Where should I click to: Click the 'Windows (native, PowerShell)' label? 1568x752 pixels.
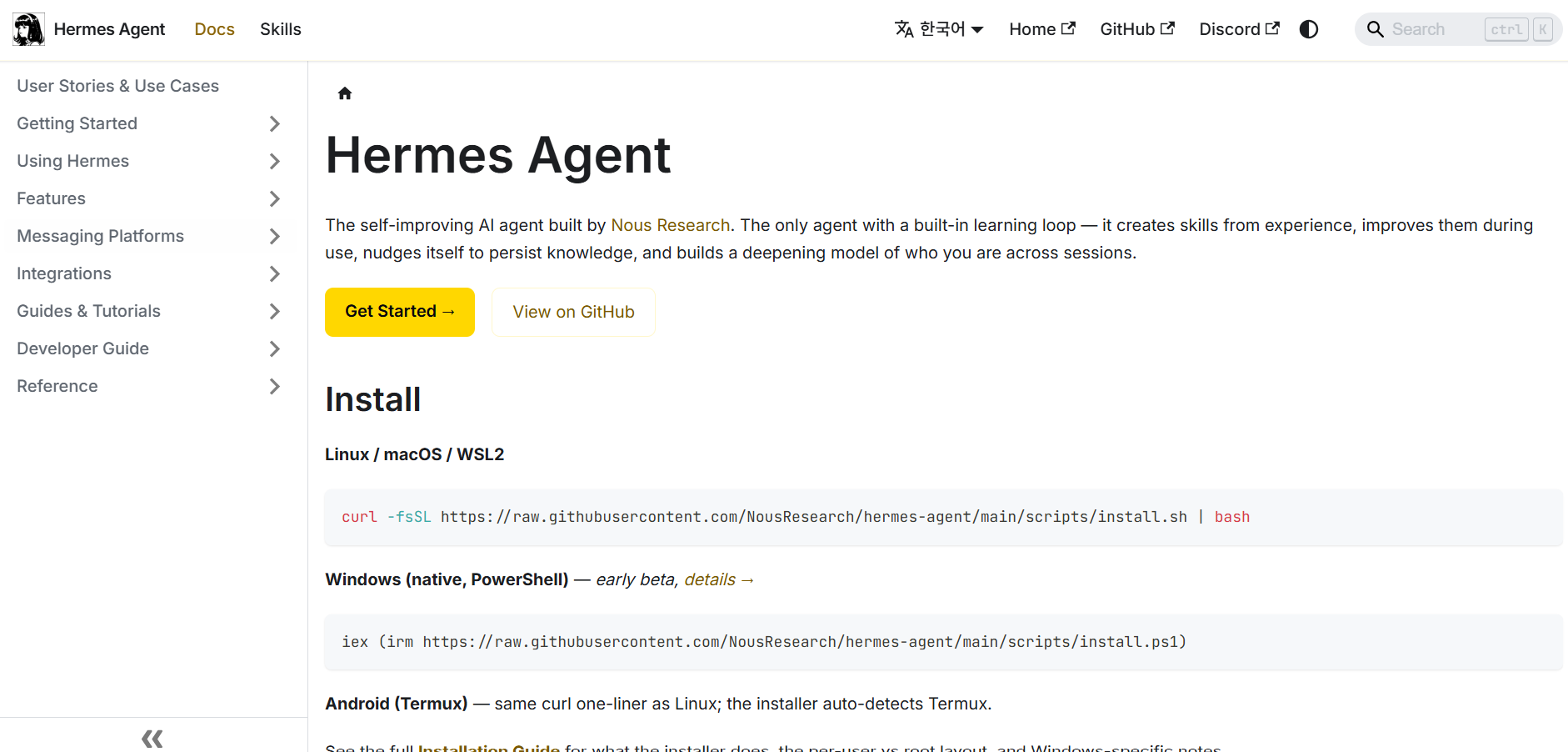[x=447, y=579]
